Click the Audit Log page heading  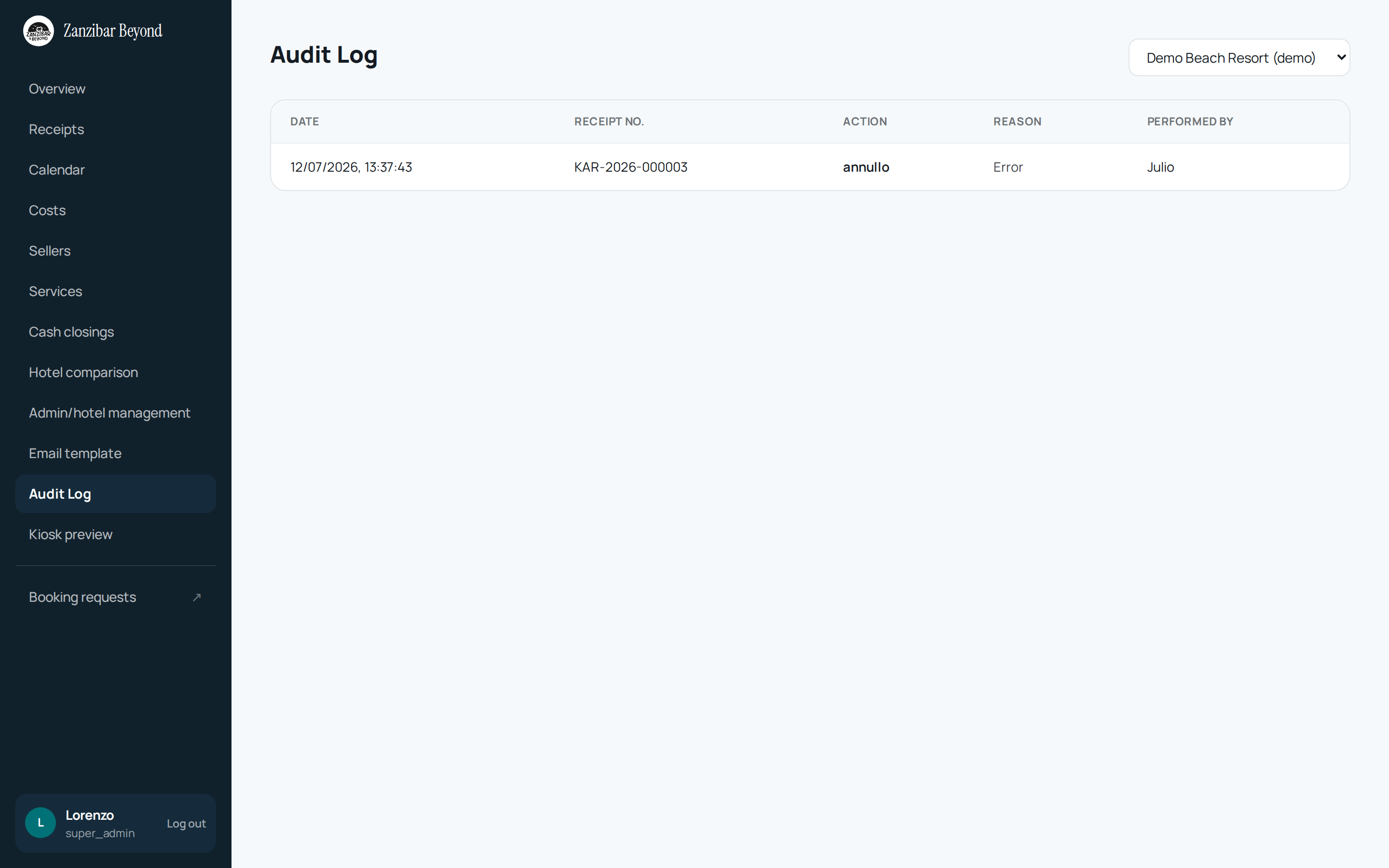click(324, 55)
